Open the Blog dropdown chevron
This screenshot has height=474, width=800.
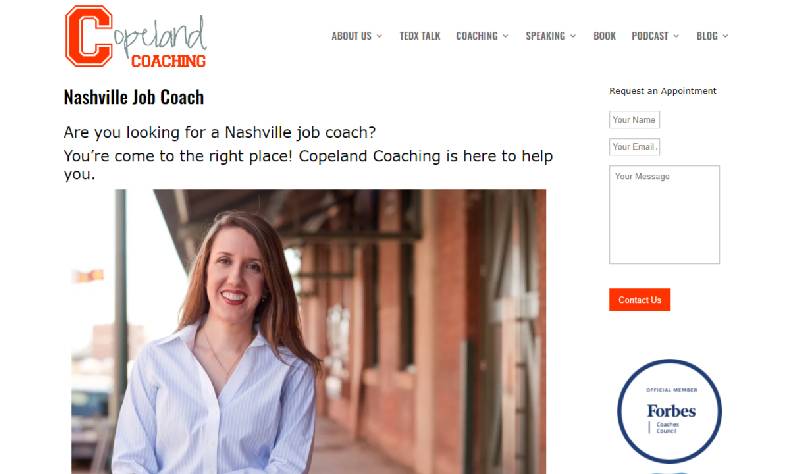725,36
